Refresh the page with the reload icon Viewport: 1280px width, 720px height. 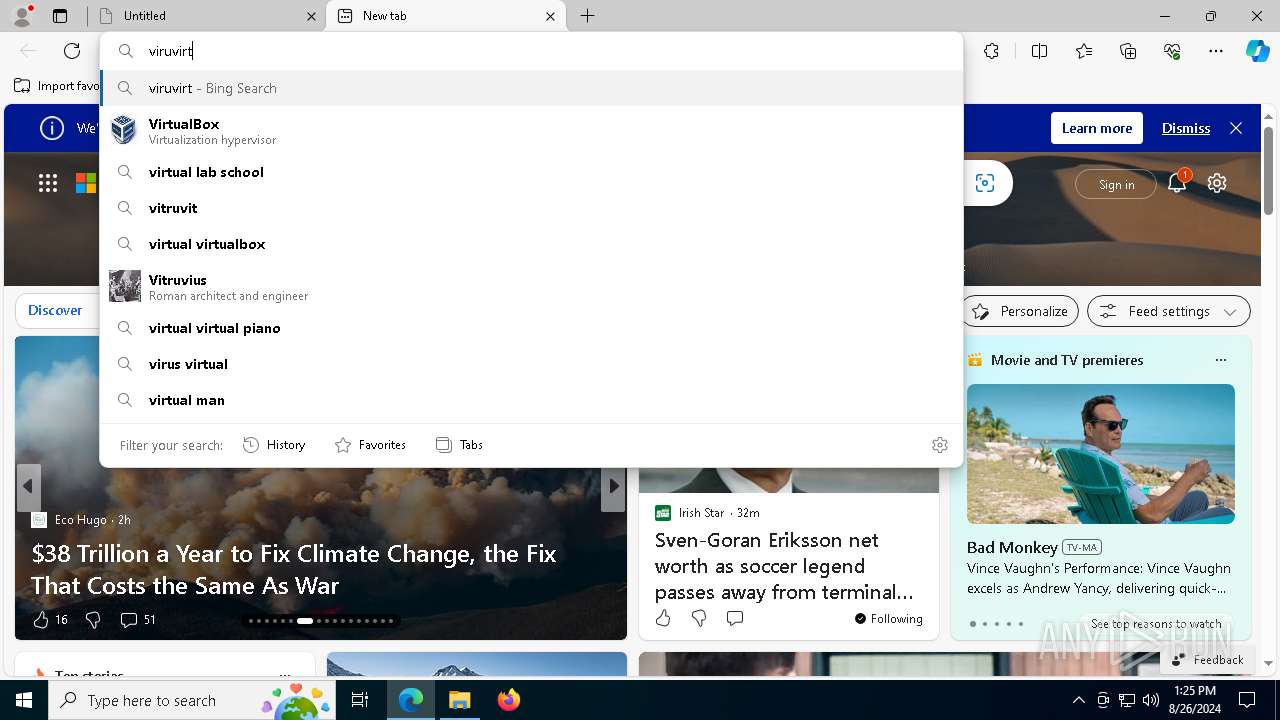(72, 51)
